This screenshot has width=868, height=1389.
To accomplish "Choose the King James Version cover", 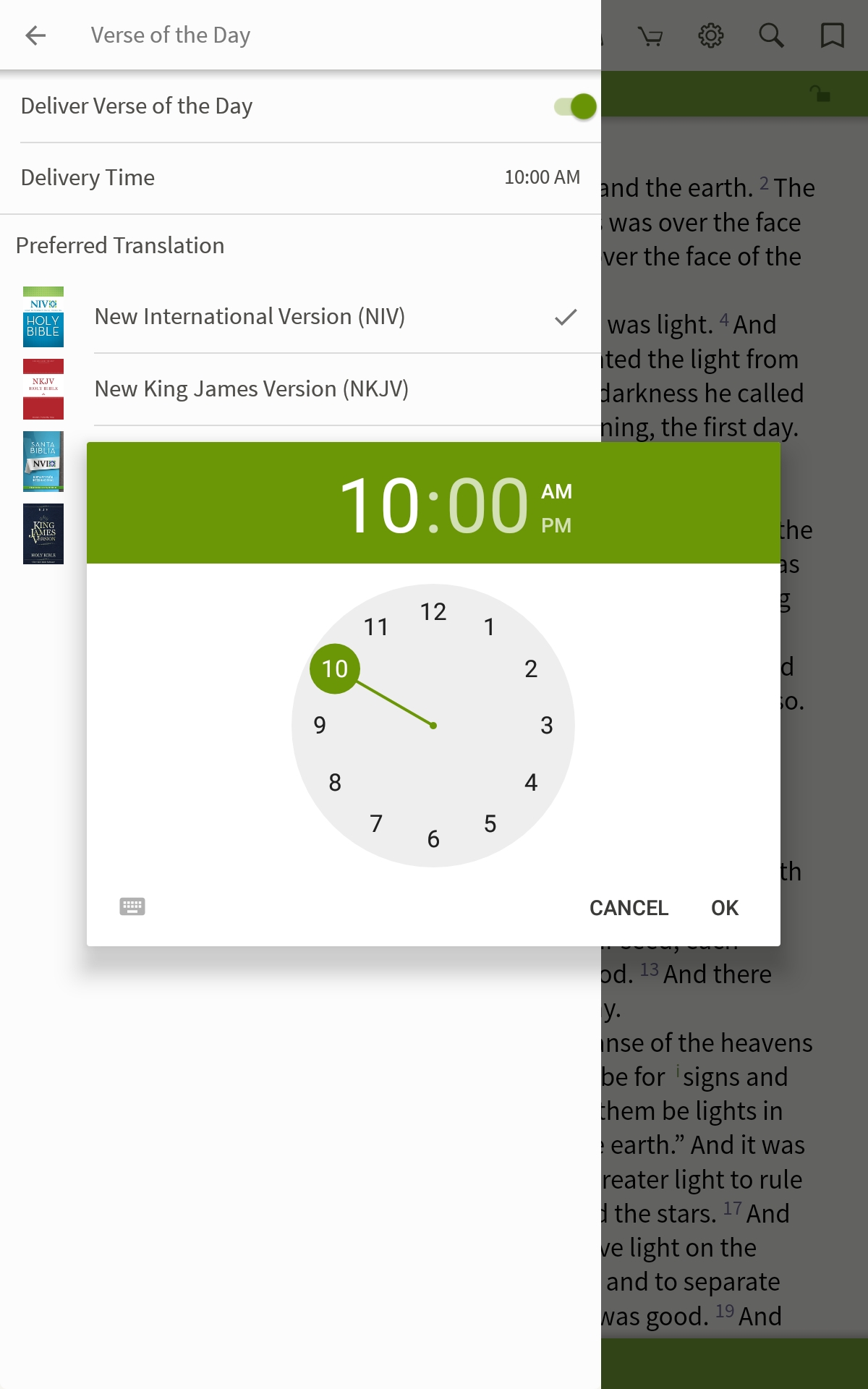I will tap(43, 534).
